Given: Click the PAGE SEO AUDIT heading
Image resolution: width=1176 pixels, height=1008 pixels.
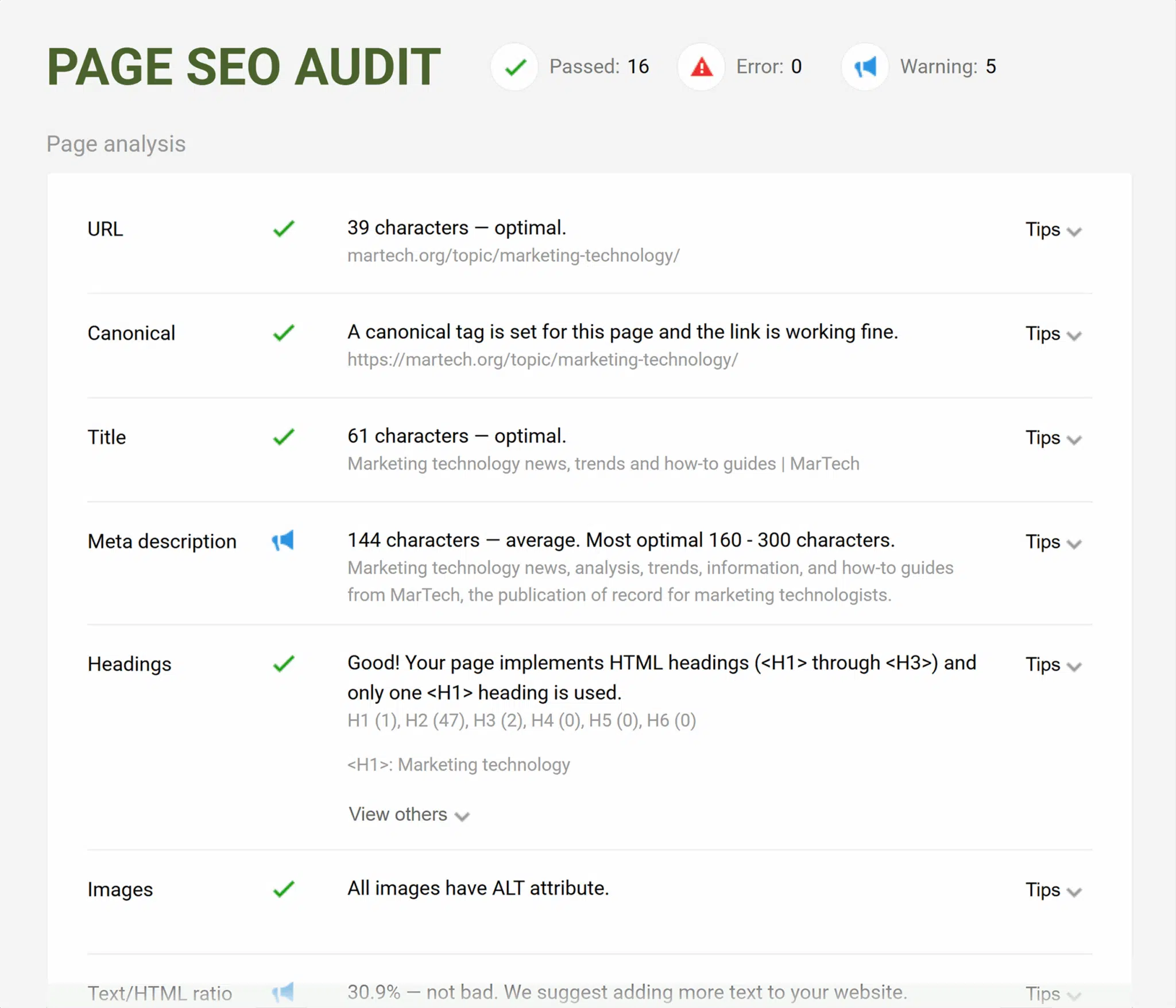Looking at the screenshot, I should pyautogui.click(x=244, y=67).
